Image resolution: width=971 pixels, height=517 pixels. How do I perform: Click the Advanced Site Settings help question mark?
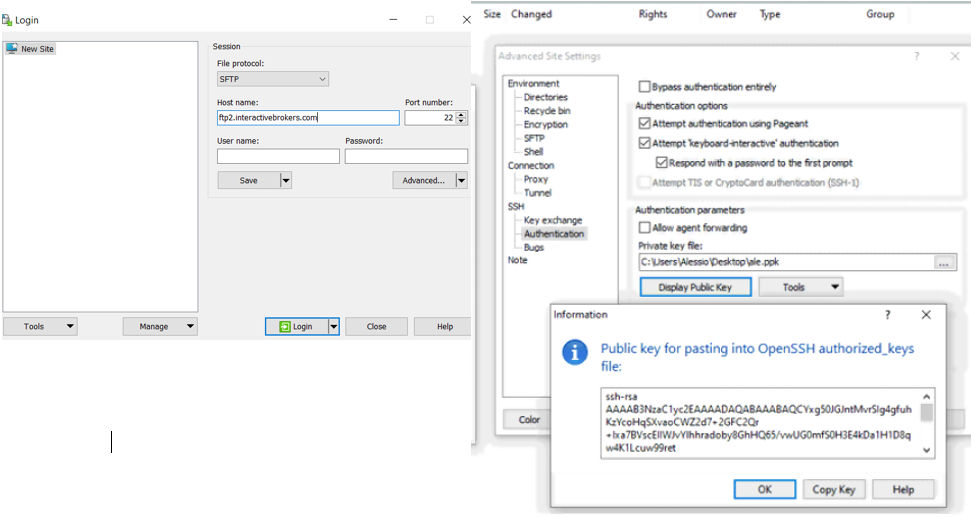click(x=917, y=56)
